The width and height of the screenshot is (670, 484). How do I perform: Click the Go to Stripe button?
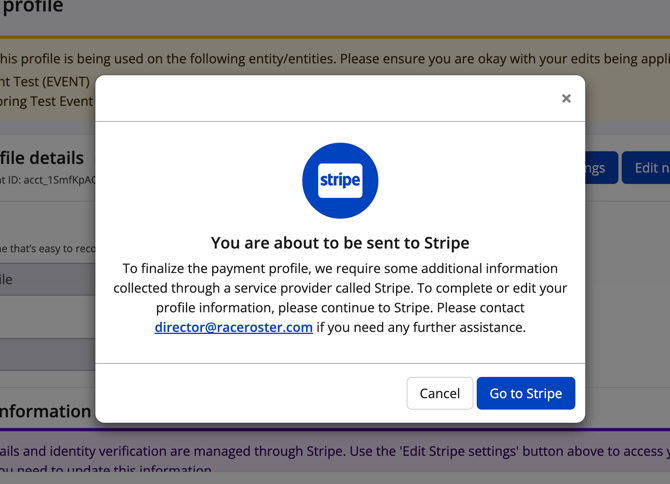tap(526, 393)
